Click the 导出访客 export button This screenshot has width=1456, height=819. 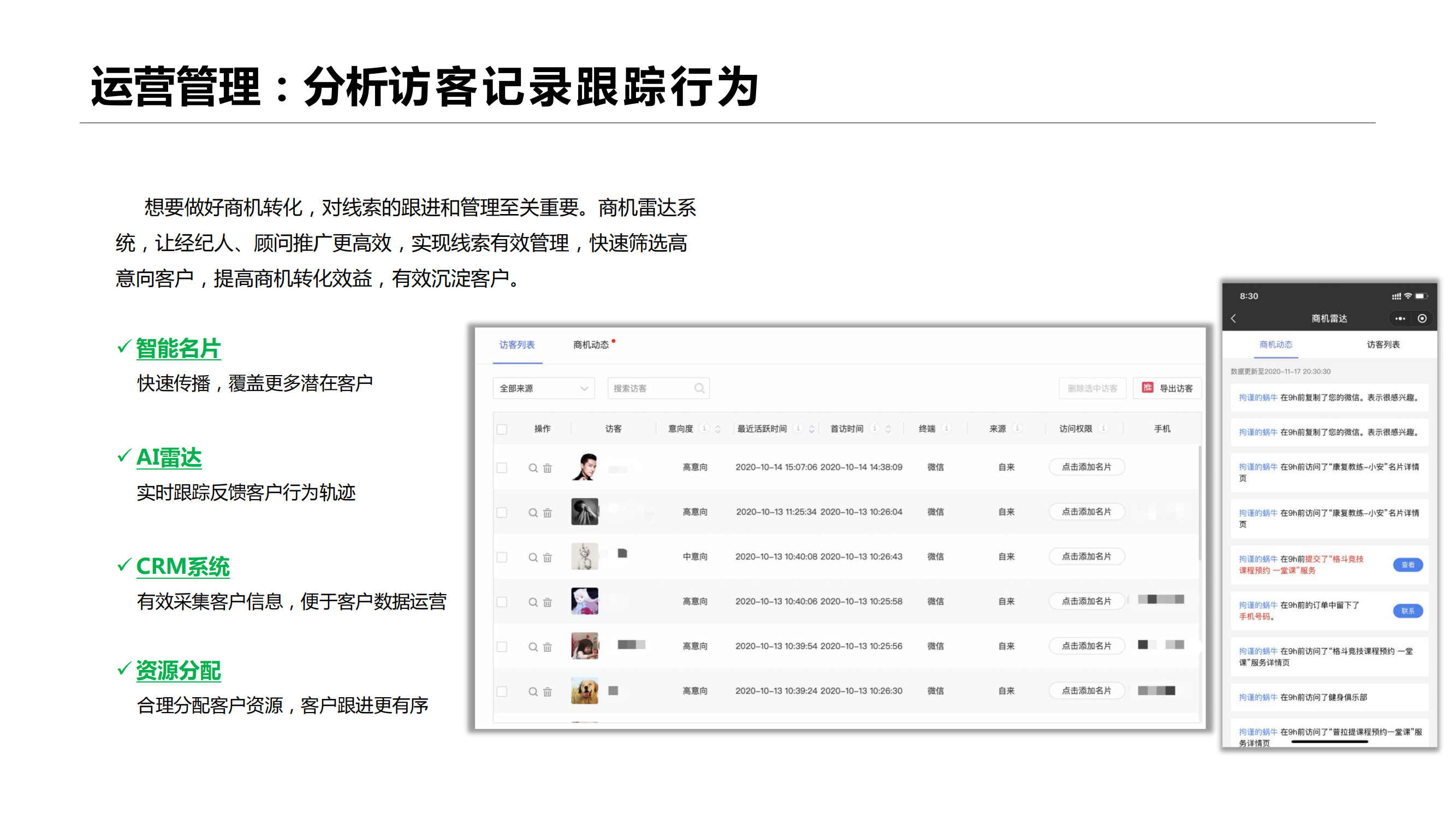tap(1167, 388)
